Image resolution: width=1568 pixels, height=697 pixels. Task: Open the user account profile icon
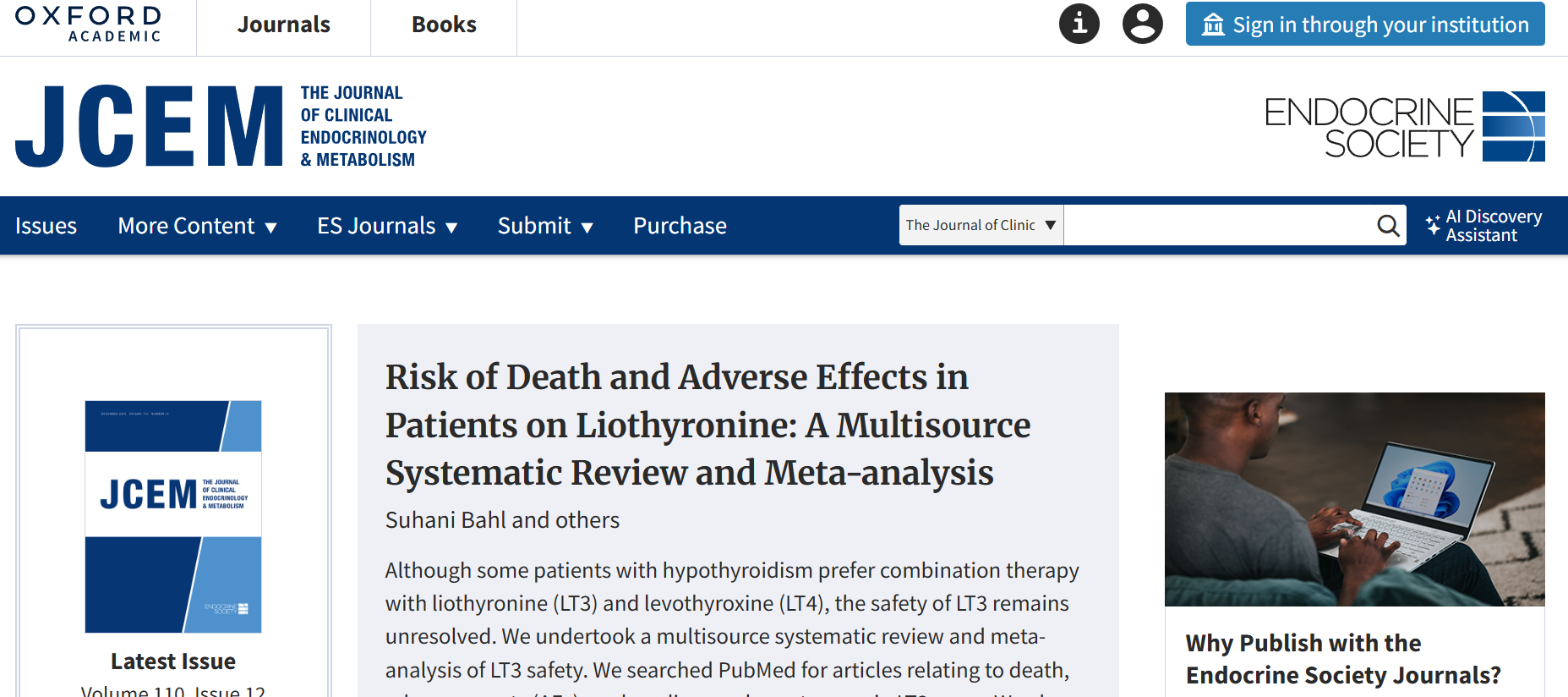pos(1142,24)
